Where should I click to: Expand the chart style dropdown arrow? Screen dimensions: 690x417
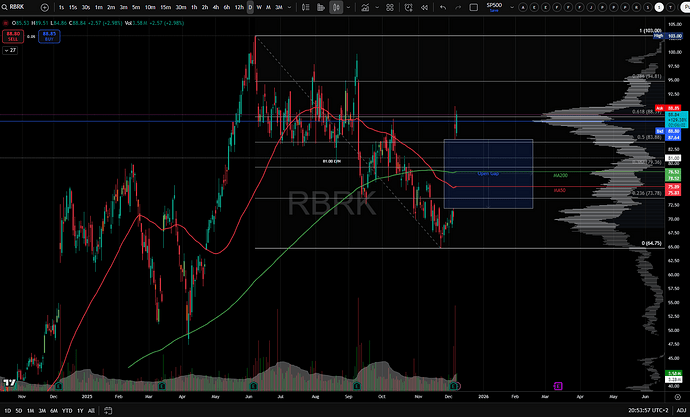point(349,7)
